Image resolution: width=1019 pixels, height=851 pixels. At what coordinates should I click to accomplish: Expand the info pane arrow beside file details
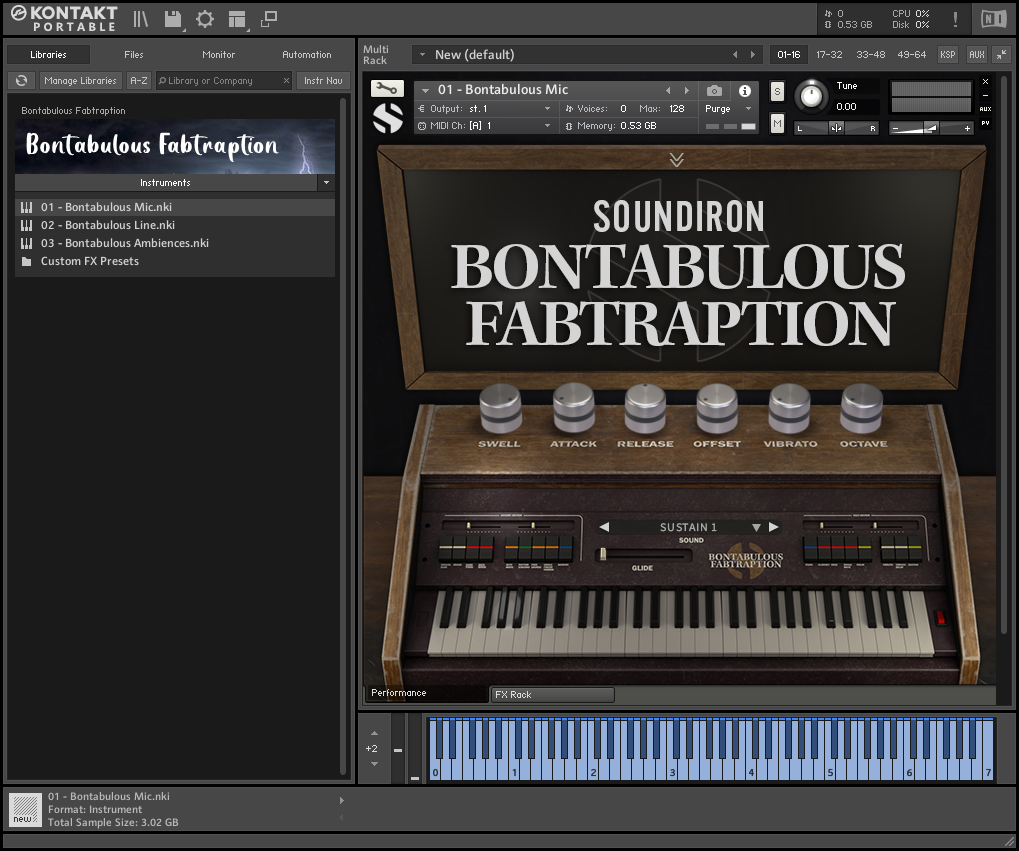click(342, 800)
